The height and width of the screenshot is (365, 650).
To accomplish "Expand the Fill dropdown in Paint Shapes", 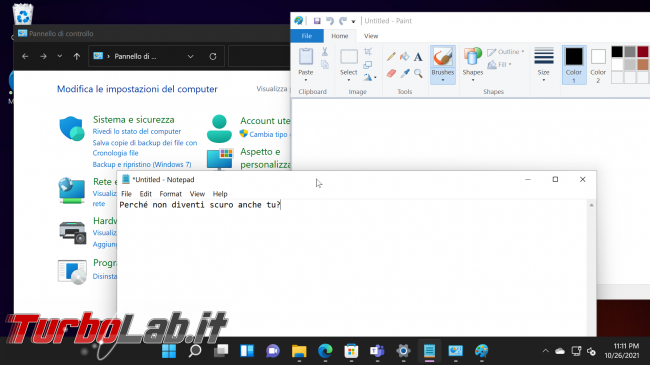I will tap(510, 65).
